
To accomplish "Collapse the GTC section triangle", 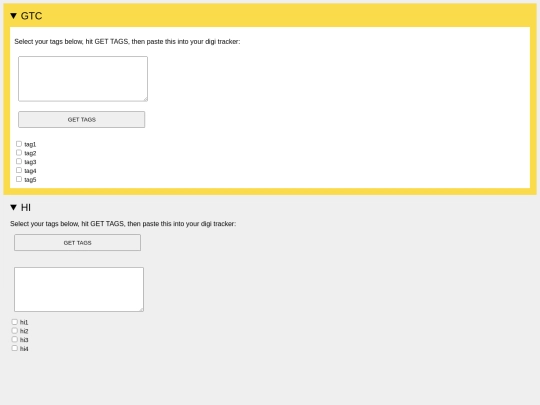I will coord(13,16).
